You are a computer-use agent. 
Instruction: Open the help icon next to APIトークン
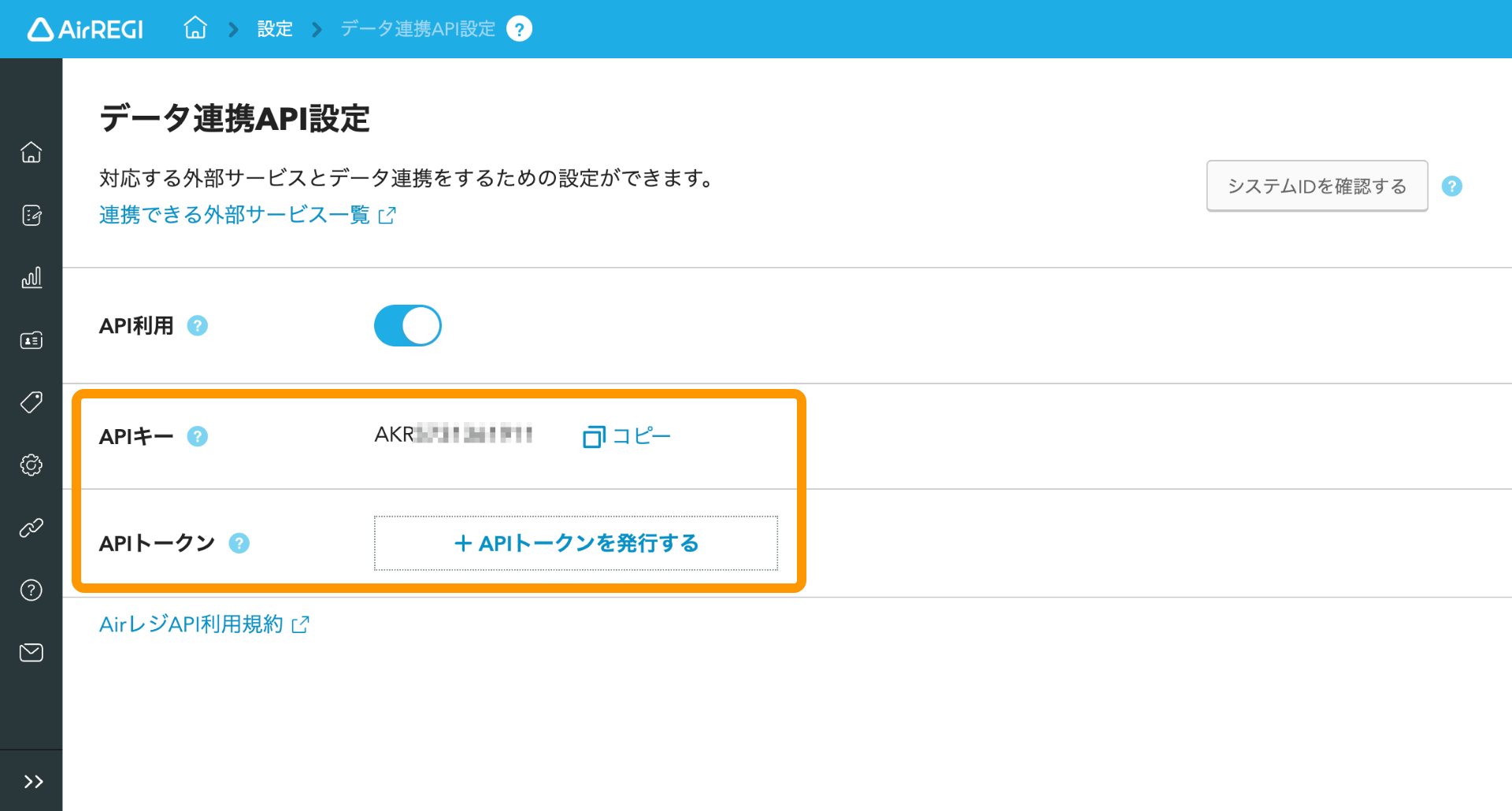coord(239,543)
